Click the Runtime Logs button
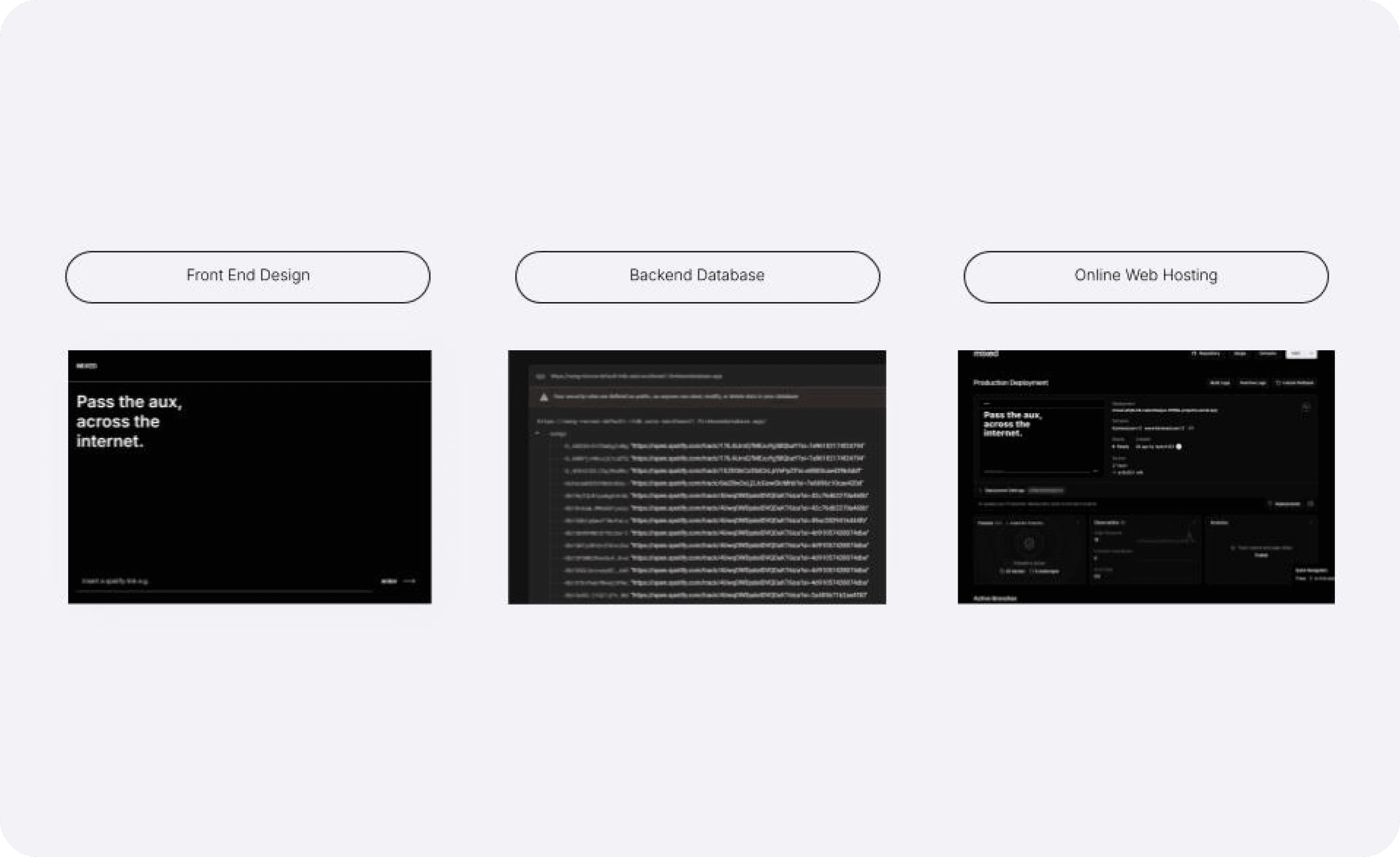1400x857 pixels. pyautogui.click(x=1252, y=383)
